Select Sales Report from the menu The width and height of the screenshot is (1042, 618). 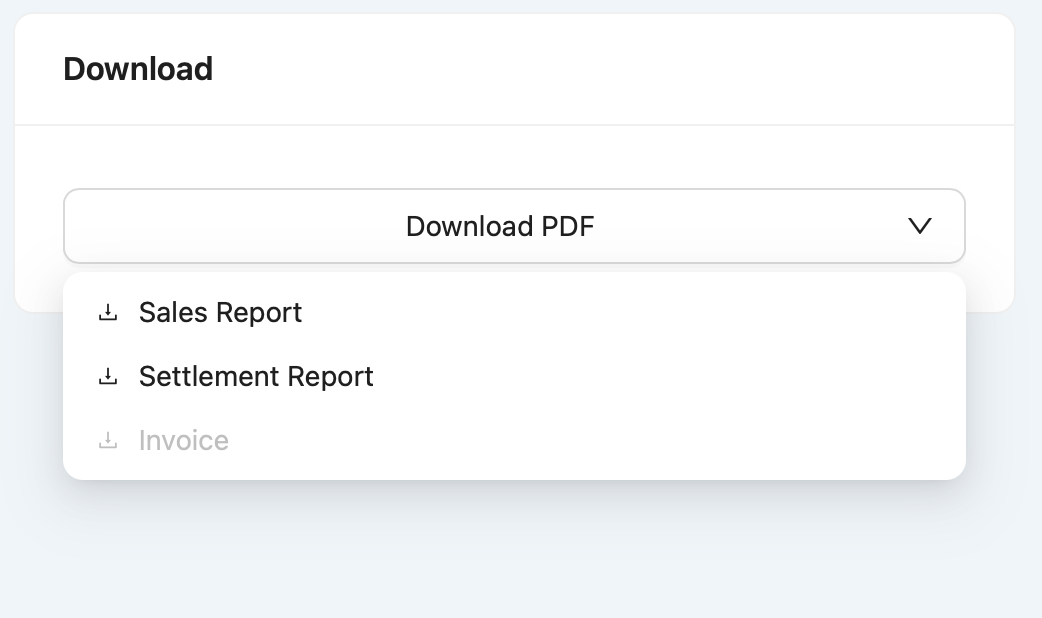[x=220, y=313]
